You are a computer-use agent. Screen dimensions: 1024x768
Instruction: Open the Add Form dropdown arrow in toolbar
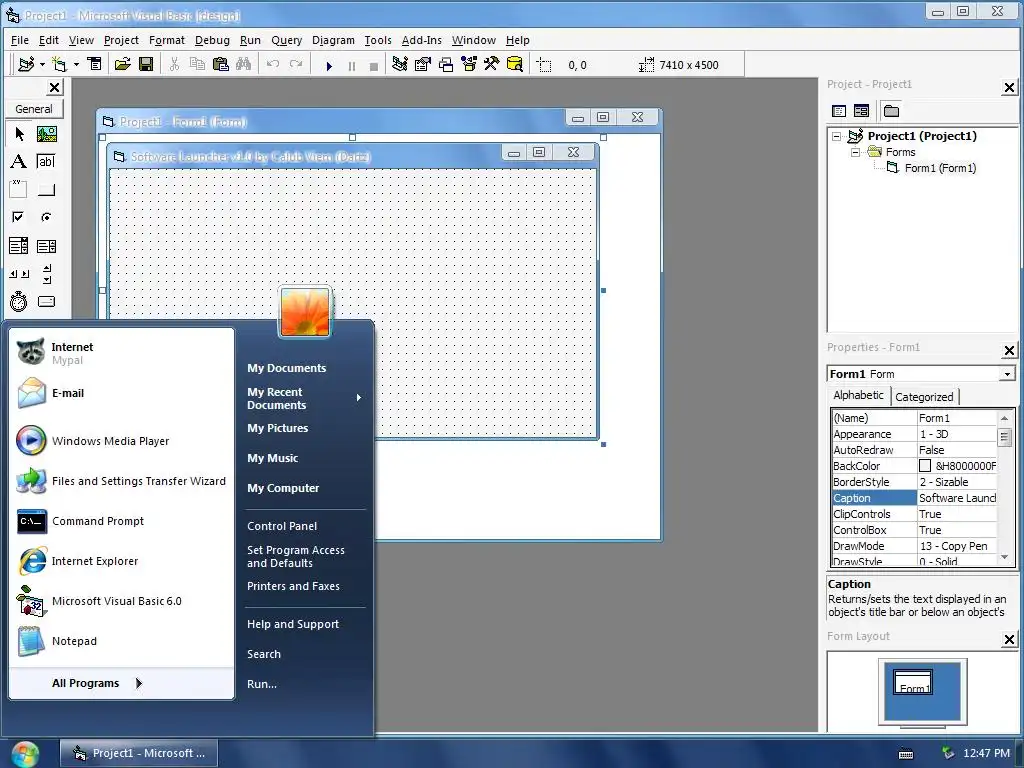(x=76, y=65)
